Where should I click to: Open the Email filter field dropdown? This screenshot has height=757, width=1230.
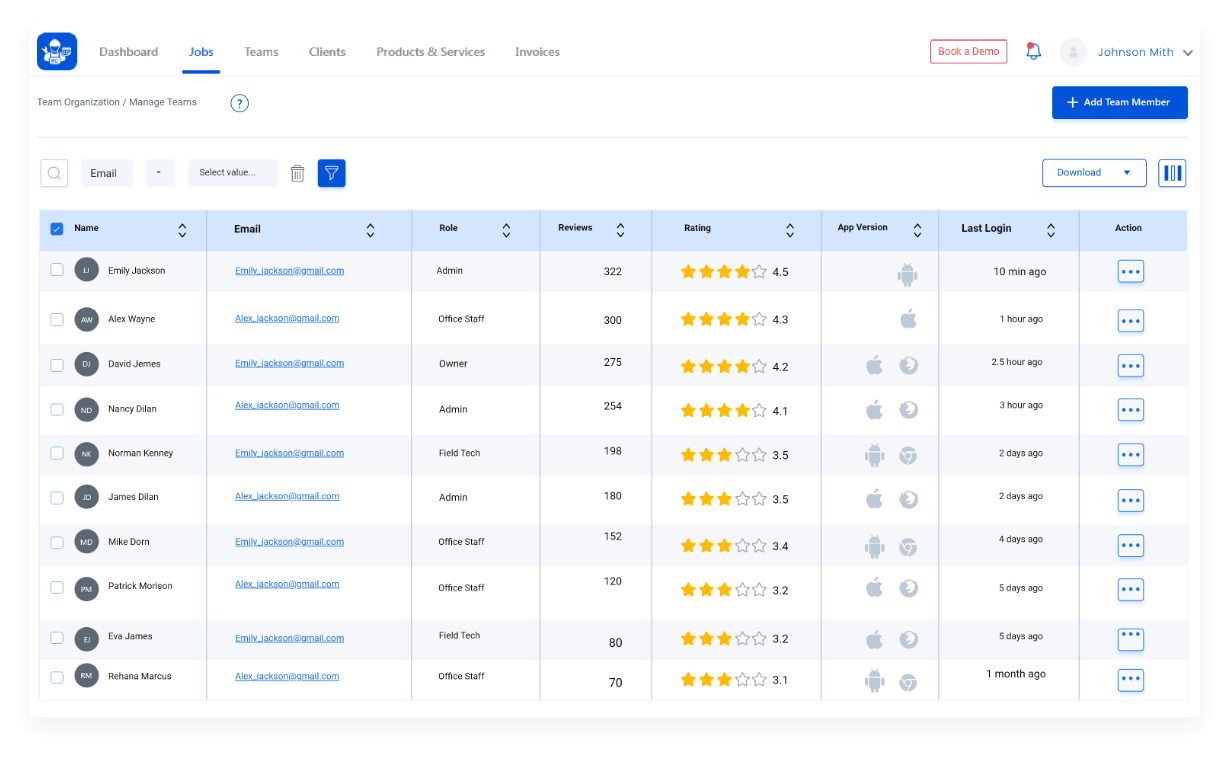(106, 173)
